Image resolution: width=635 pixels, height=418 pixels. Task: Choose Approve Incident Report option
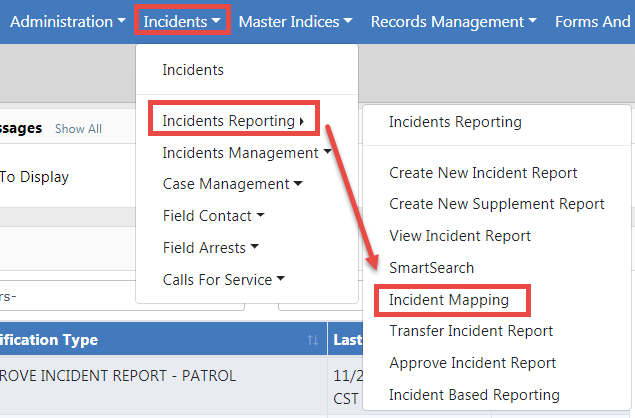click(474, 363)
